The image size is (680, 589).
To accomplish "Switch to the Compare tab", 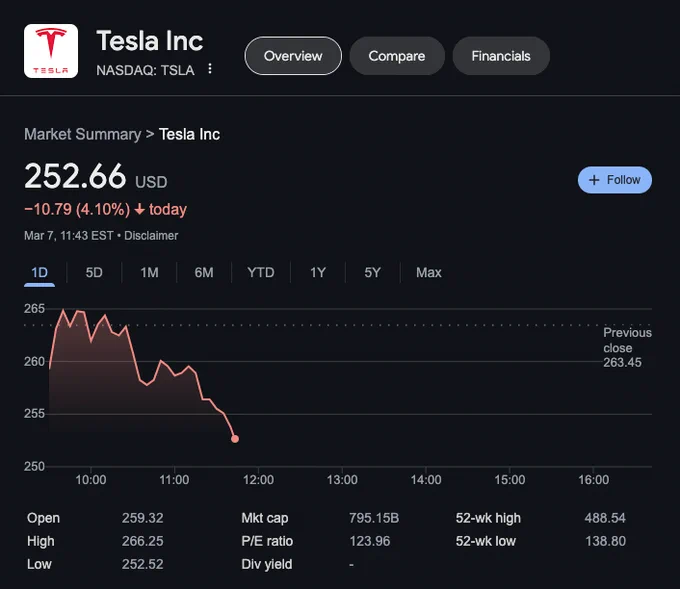I will point(397,56).
